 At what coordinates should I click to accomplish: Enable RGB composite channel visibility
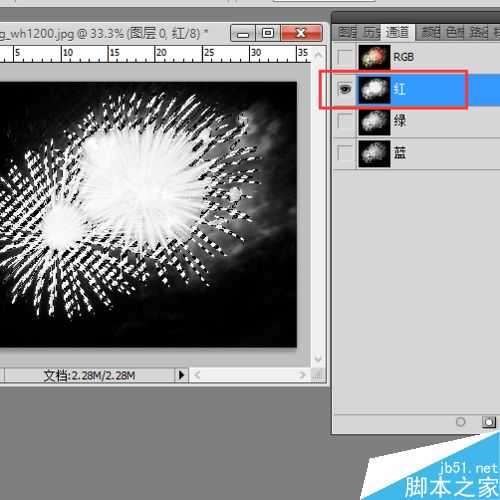pos(345,57)
